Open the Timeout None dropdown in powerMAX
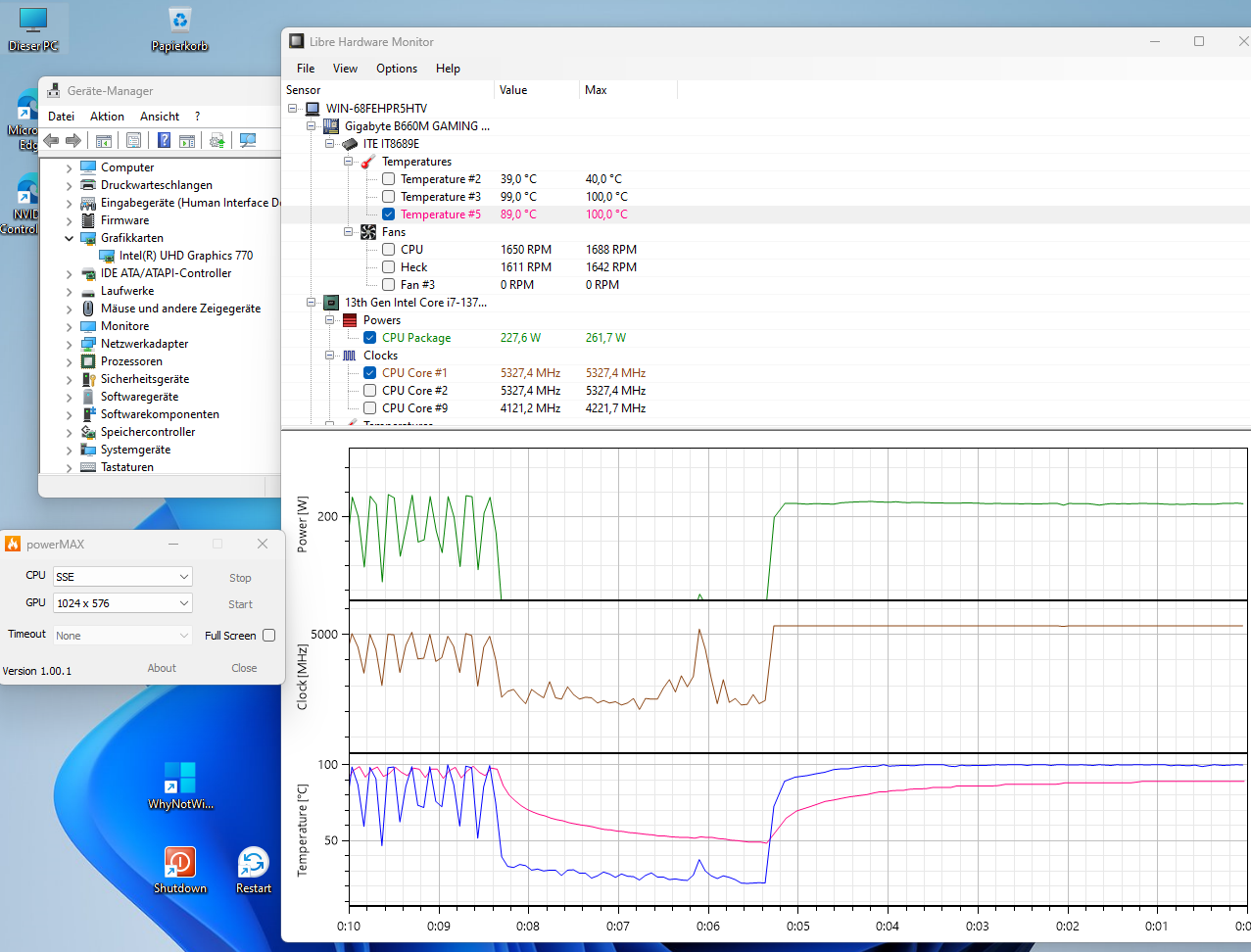 point(122,636)
